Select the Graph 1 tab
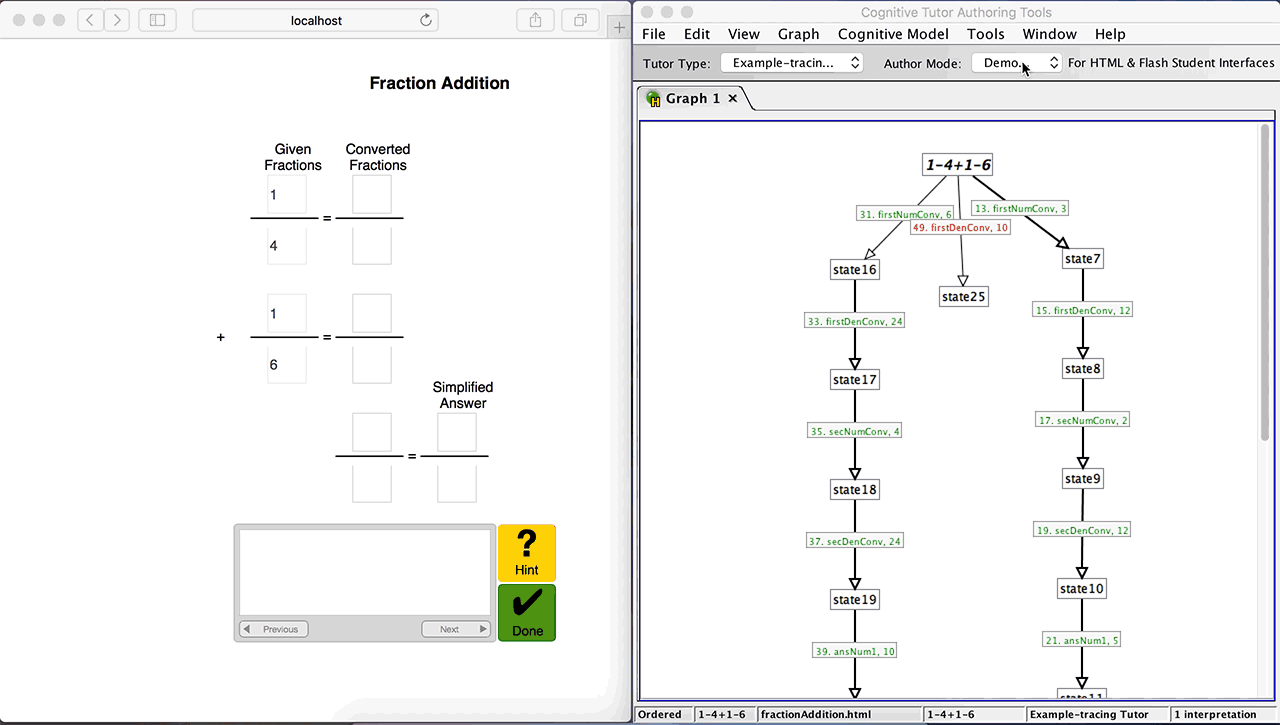1280x725 pixels. (x=692, y=98)
